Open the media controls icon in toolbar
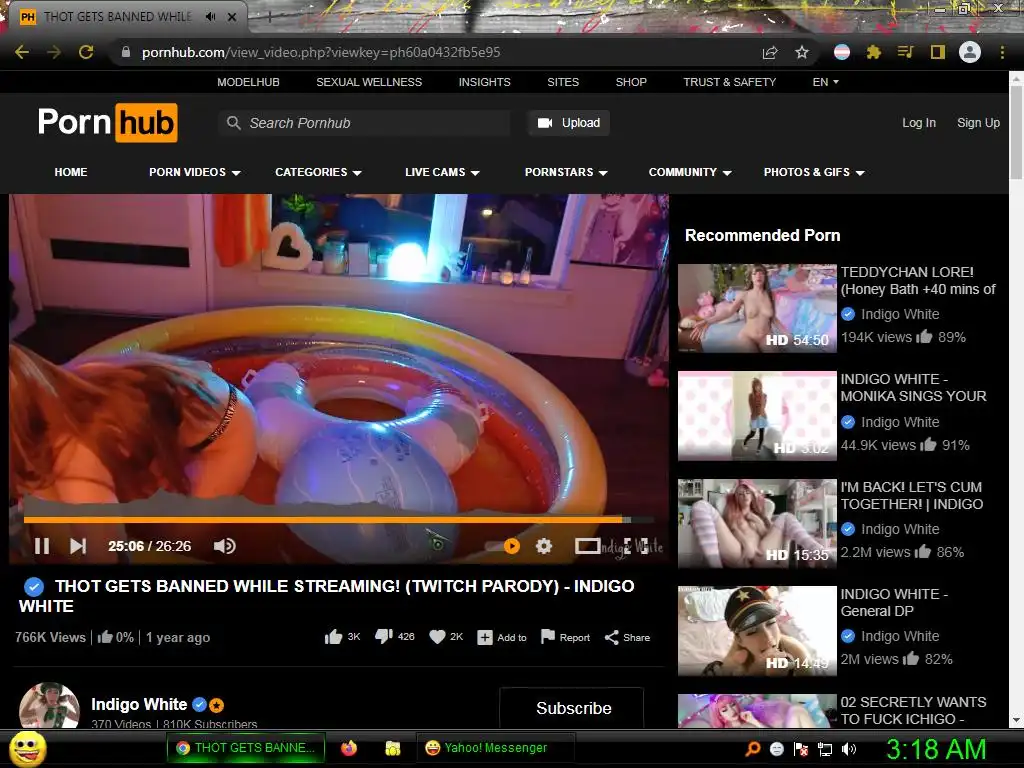Screen dimensions: 1024x768 (x=905, y=52)
